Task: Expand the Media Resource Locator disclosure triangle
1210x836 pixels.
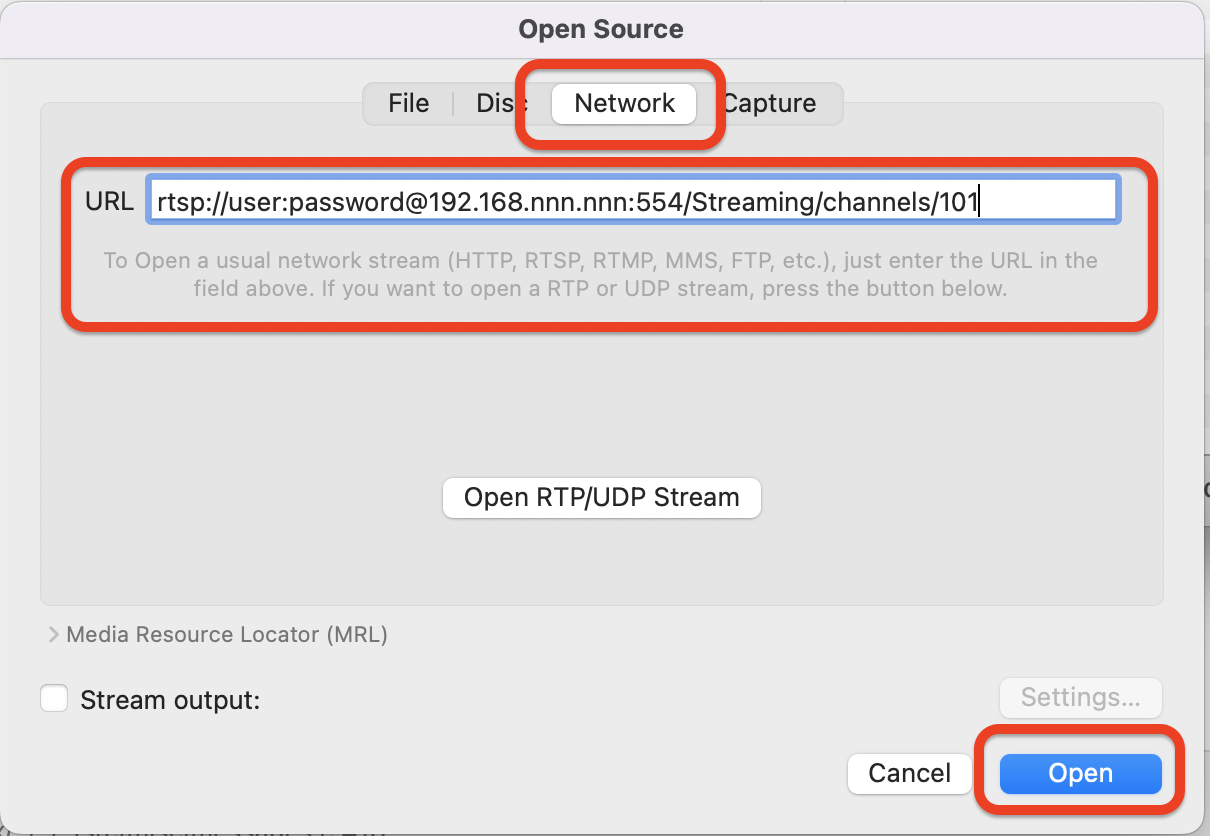Action: (x=53, y=634)
